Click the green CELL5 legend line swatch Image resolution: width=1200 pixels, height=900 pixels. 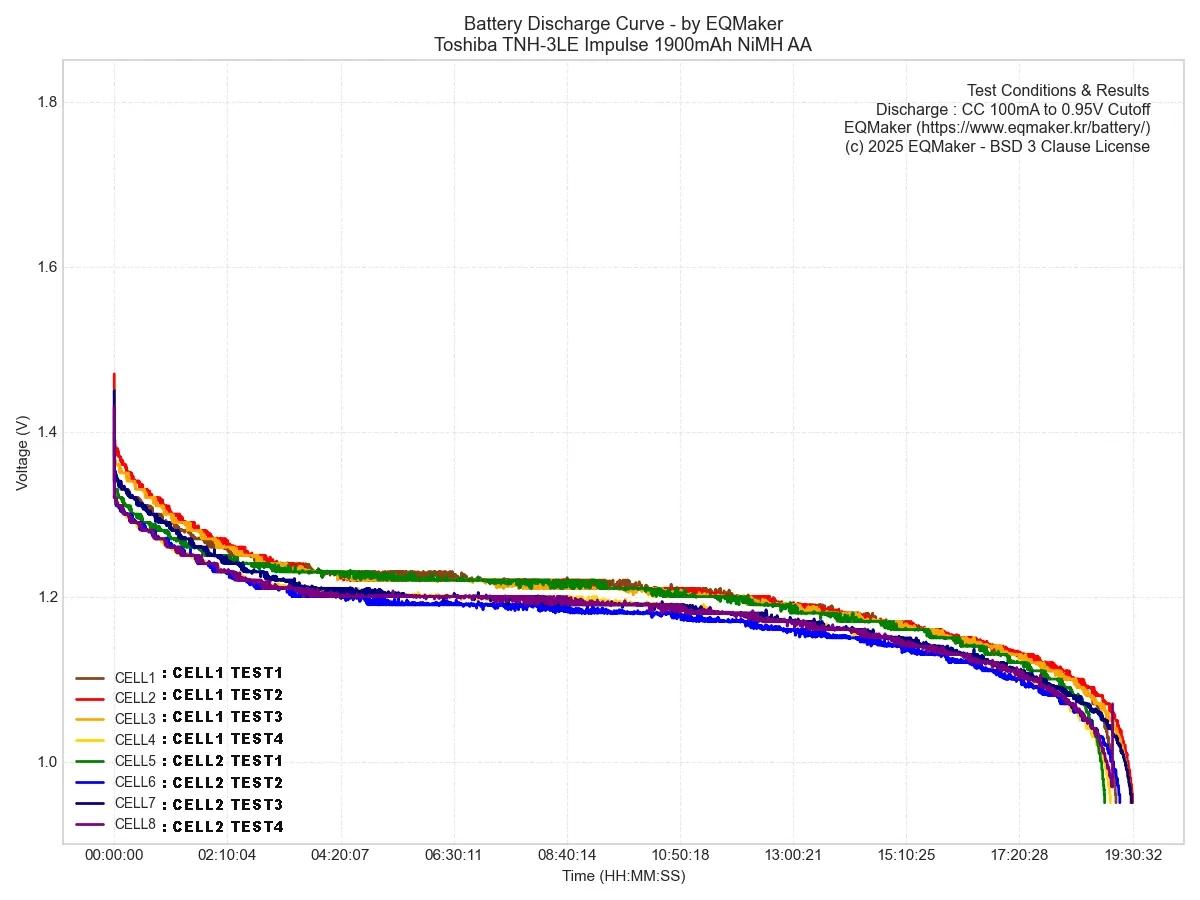click(x=90, y=761)
